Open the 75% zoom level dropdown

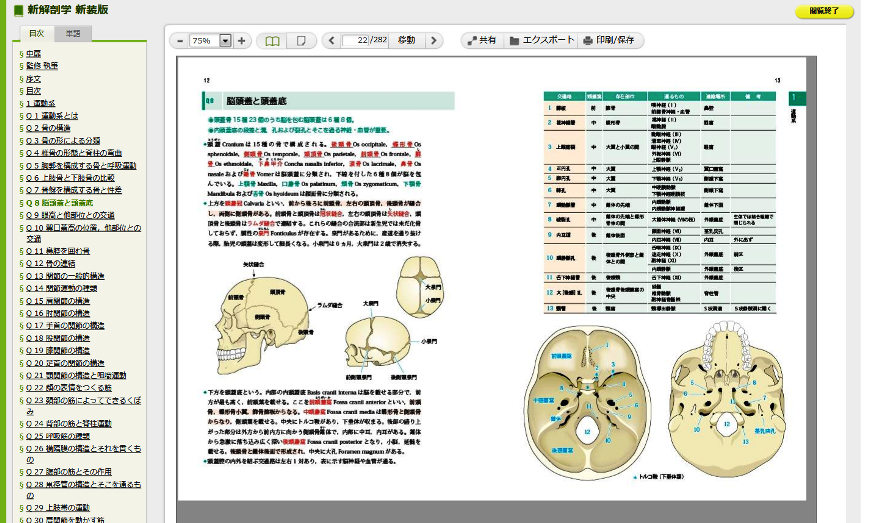coord(225,41)
